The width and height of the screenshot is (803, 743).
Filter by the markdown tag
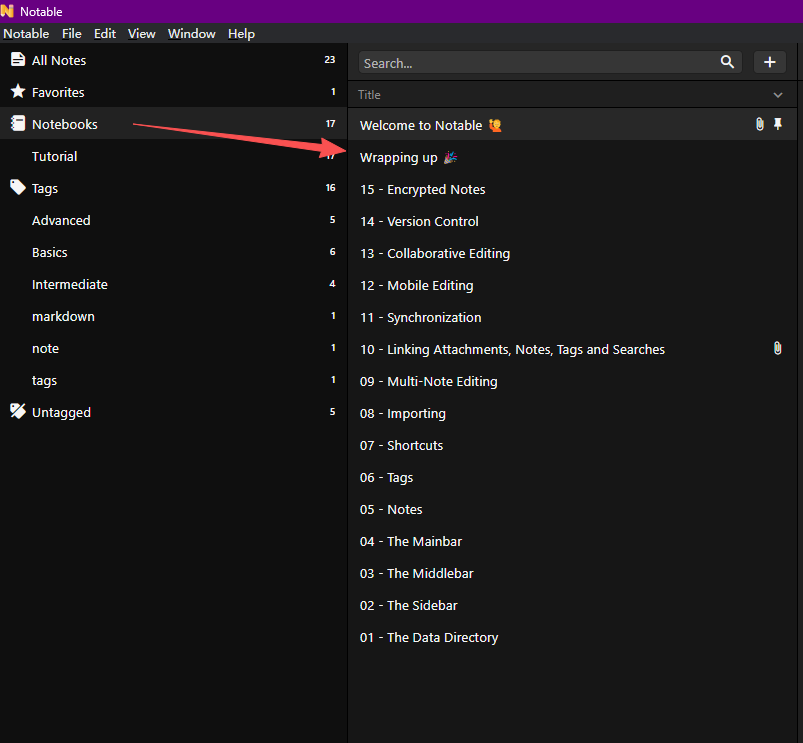[x=174, y=316]
